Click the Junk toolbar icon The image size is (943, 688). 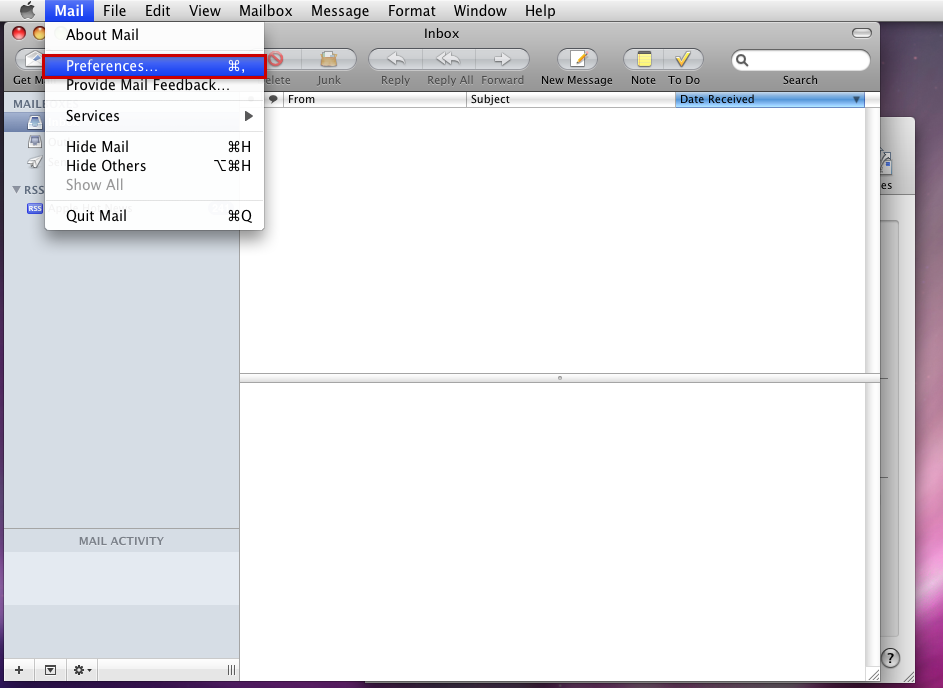[328, 59]
